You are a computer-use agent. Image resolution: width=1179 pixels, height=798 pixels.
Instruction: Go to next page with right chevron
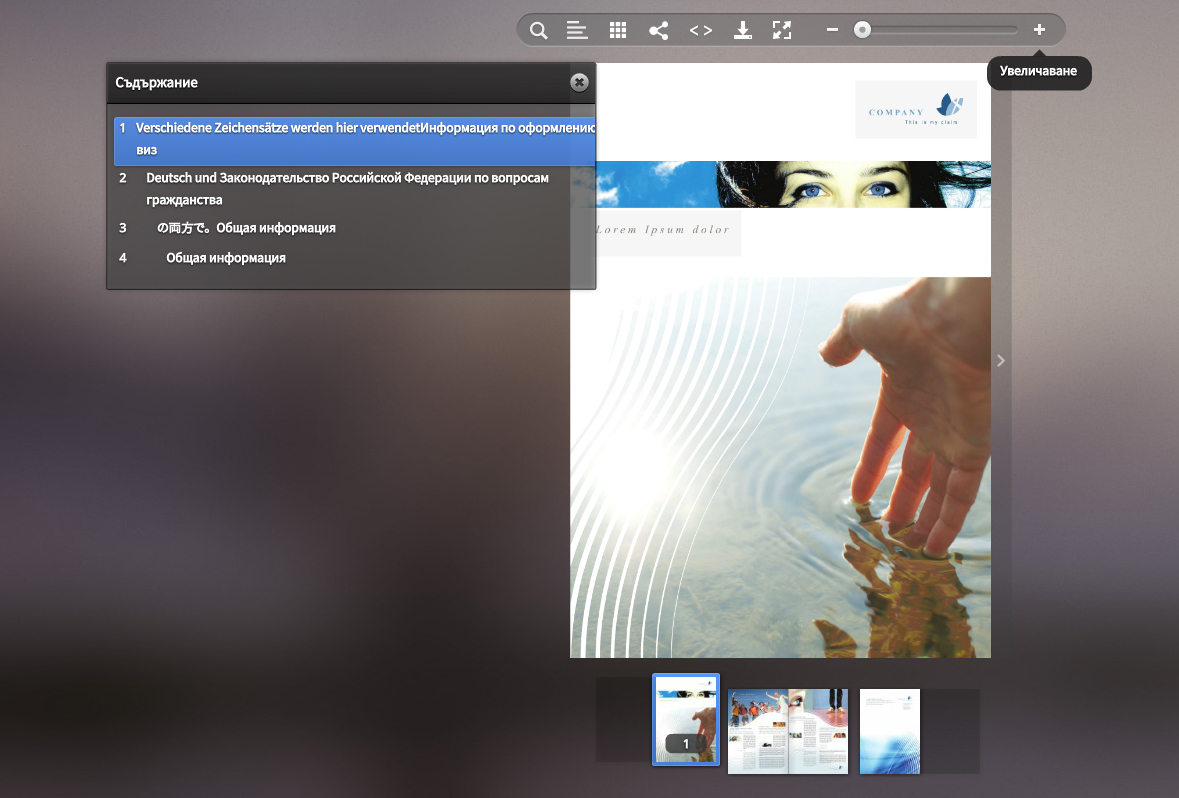pyautogui.click(x=1001, y=361)
